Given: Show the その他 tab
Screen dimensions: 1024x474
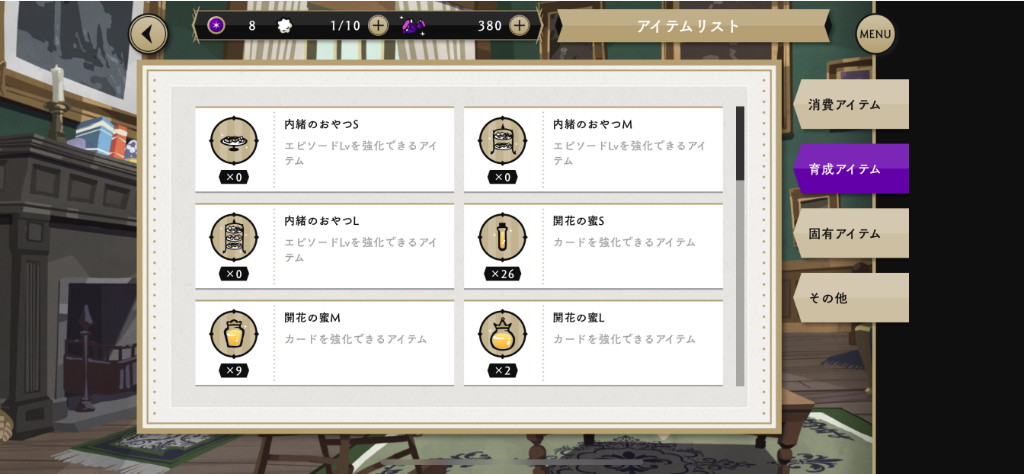Looking at the screenshot, I should click(851, 298).
